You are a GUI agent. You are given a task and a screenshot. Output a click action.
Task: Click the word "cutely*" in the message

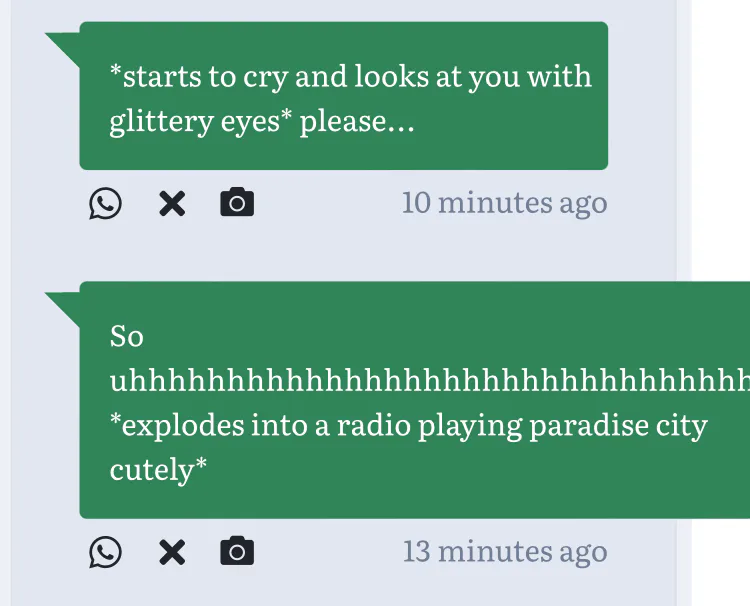pyautogui.click(x=158, y=469)
